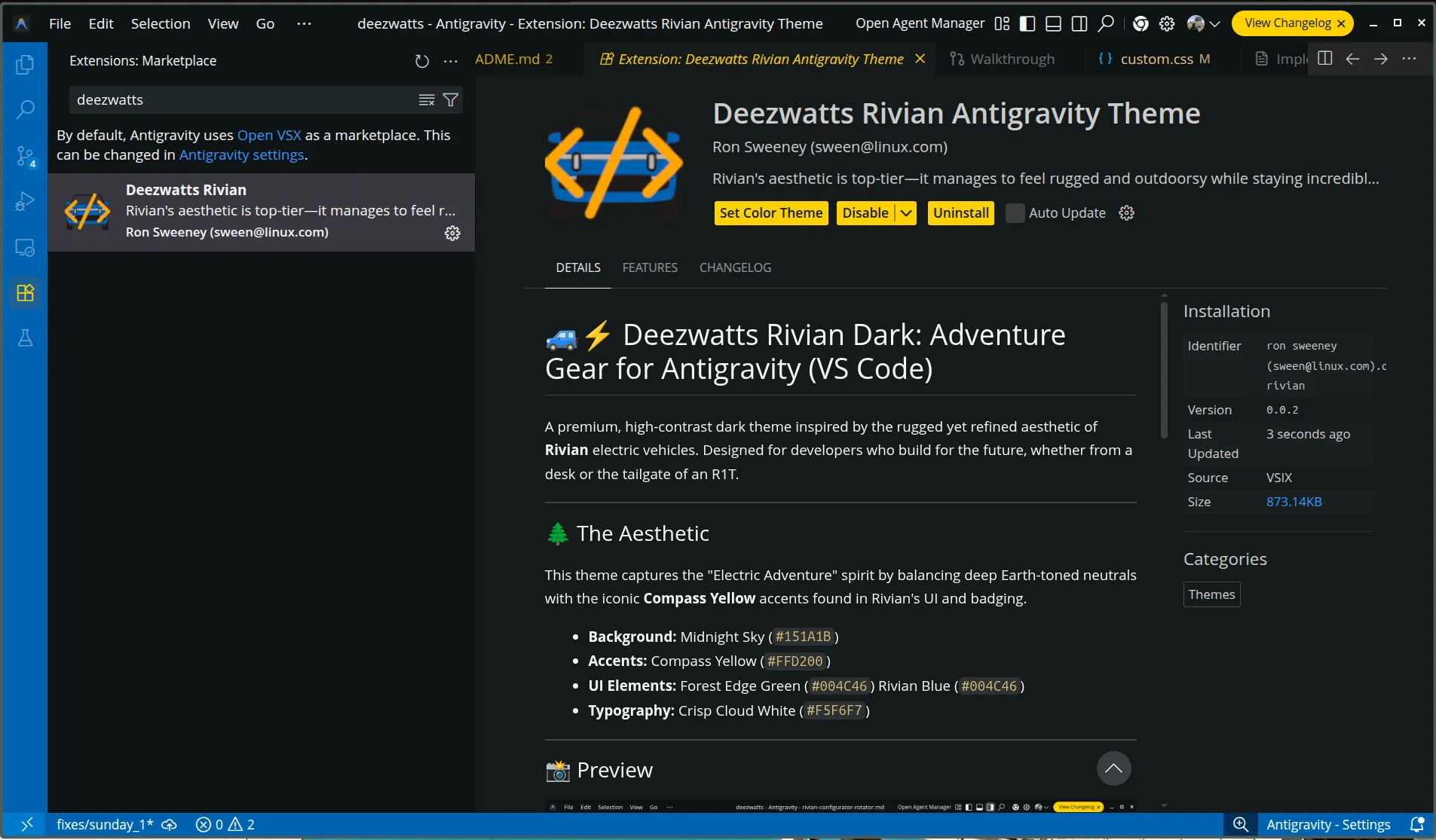Click the Set Color Theme button
The width and height of the screenshot is (1436, 840).
pyautogui.click(x=771, y=213)
